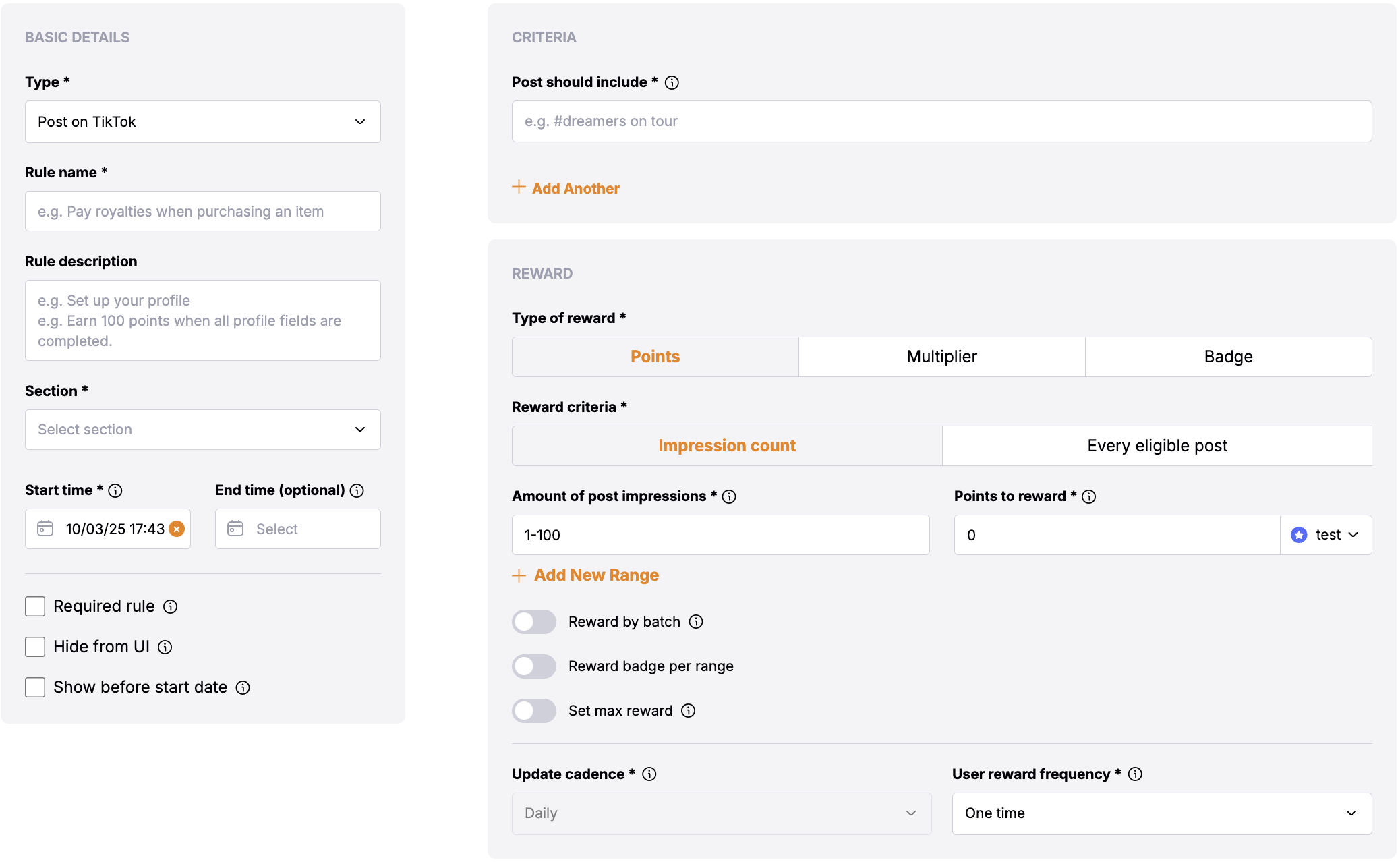The width and height of the screenshot is (1400, 862).
Task: Click info icon beside Update cadence
Action: pyautogui.click(x=649, y=774)
